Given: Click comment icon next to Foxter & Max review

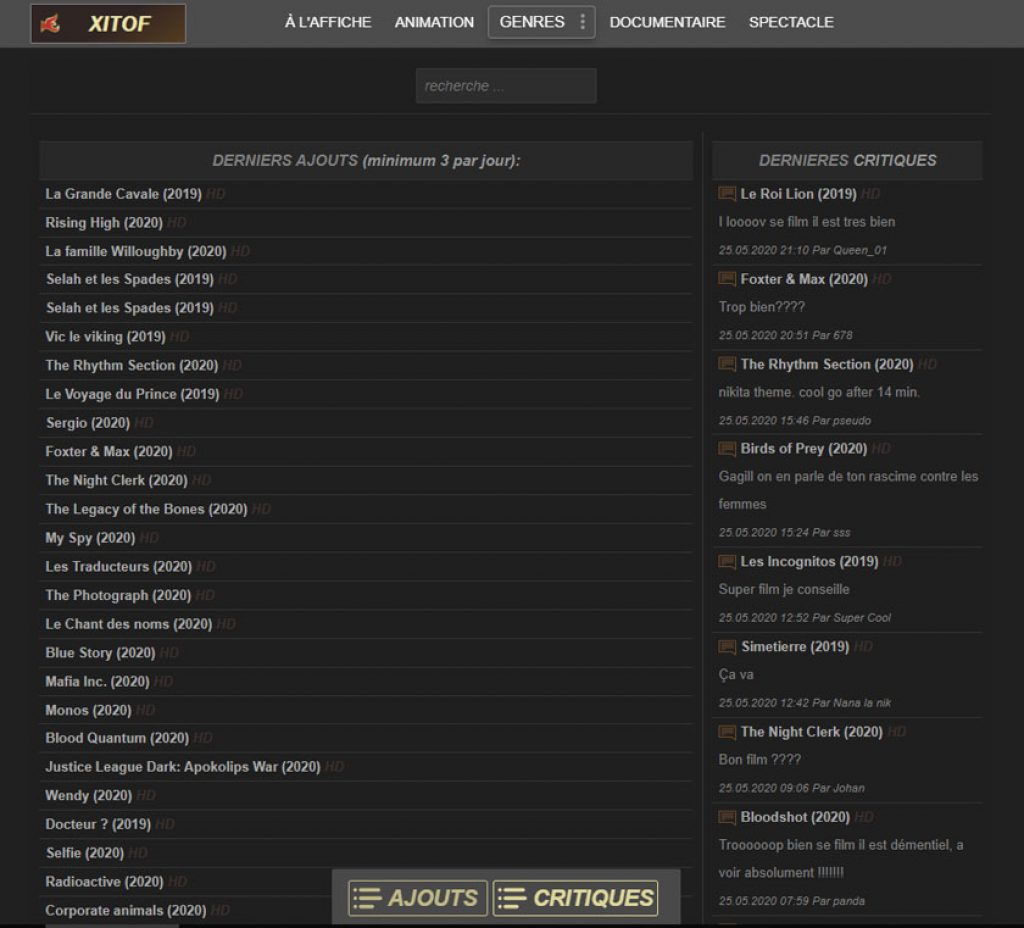Looking at the screenshot, I should [x=727, y=279].
